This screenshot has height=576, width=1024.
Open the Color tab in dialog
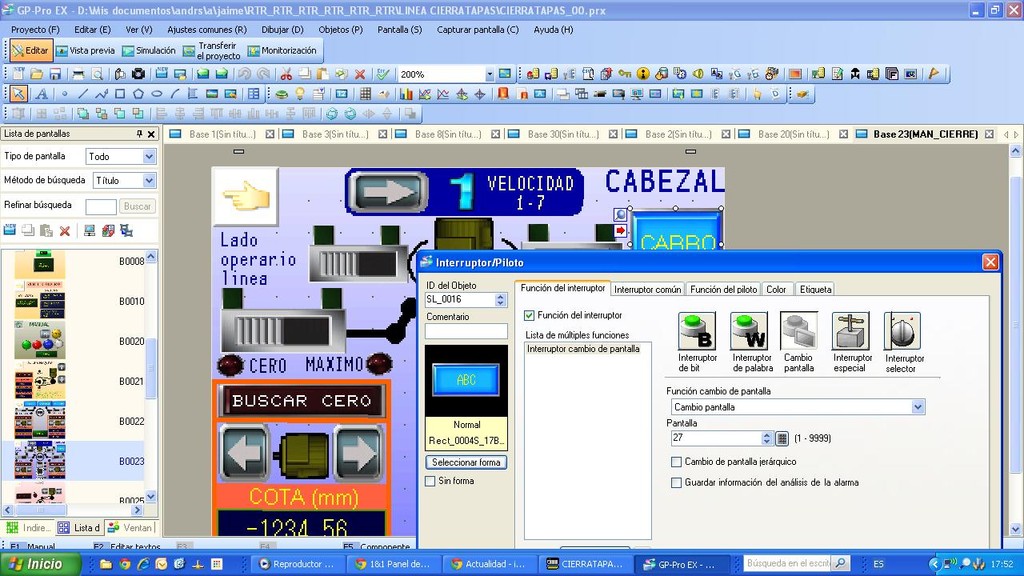point(776,289)
